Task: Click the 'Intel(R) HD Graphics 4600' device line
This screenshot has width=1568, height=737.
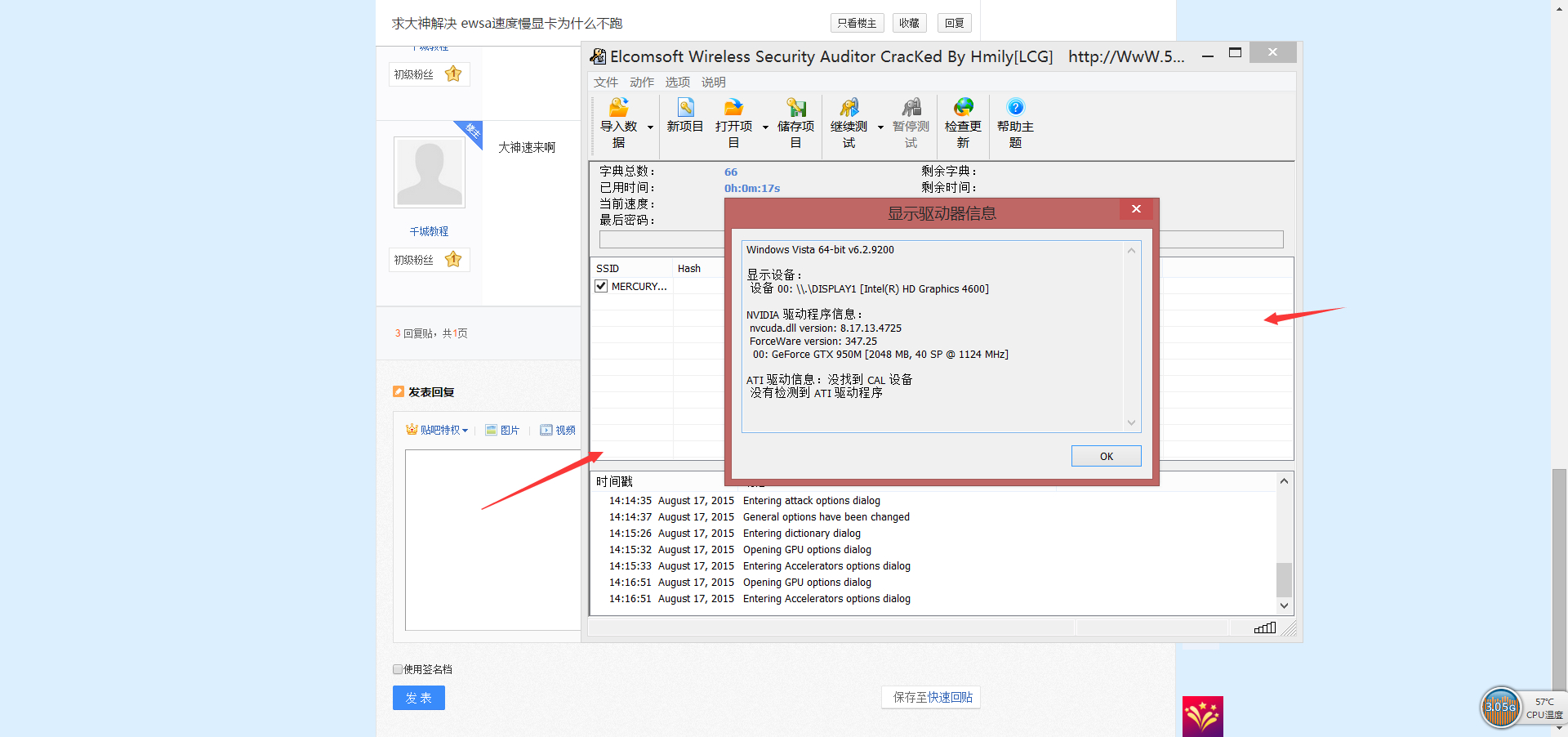Action: pyautogui.click(x=870, y=289)
